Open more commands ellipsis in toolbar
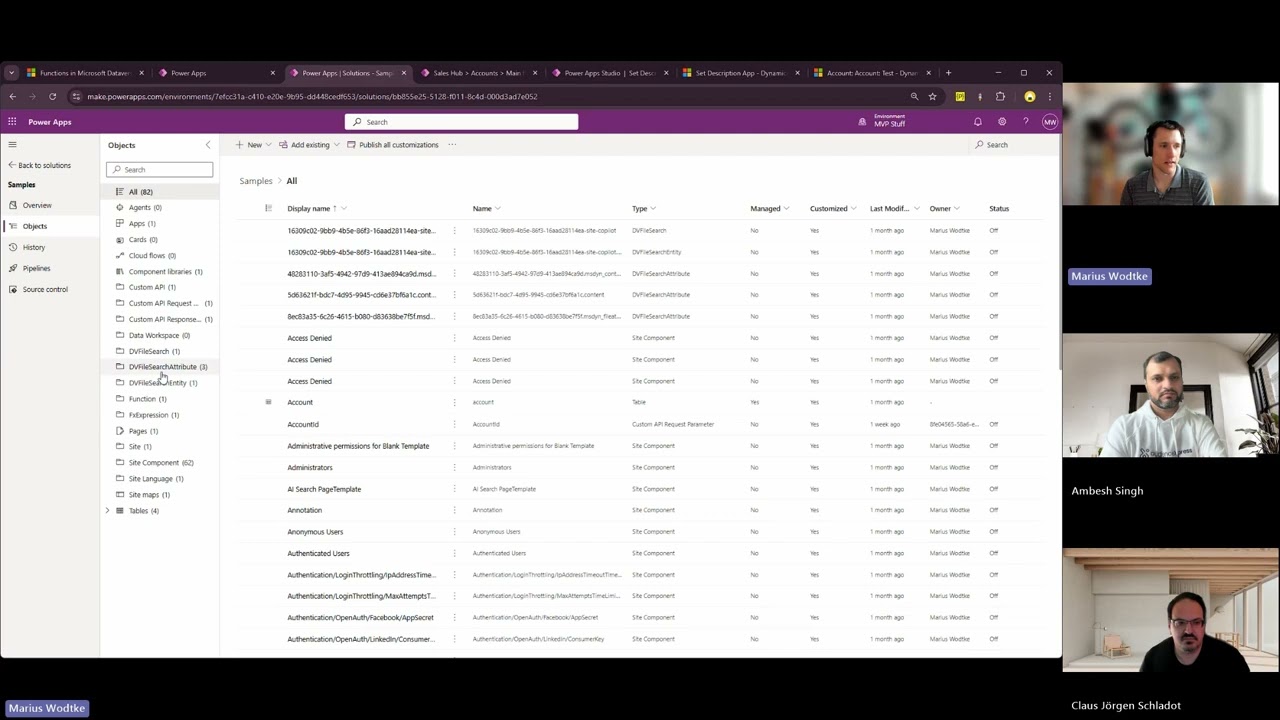 point(451,145)
